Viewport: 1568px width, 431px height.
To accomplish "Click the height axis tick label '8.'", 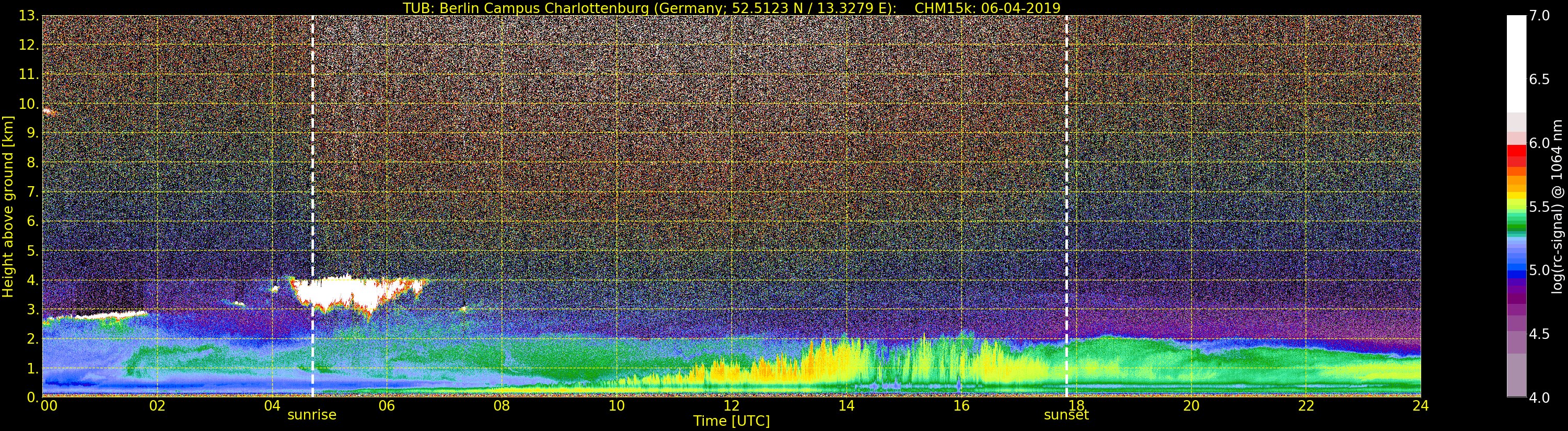I will coord(33,163).
